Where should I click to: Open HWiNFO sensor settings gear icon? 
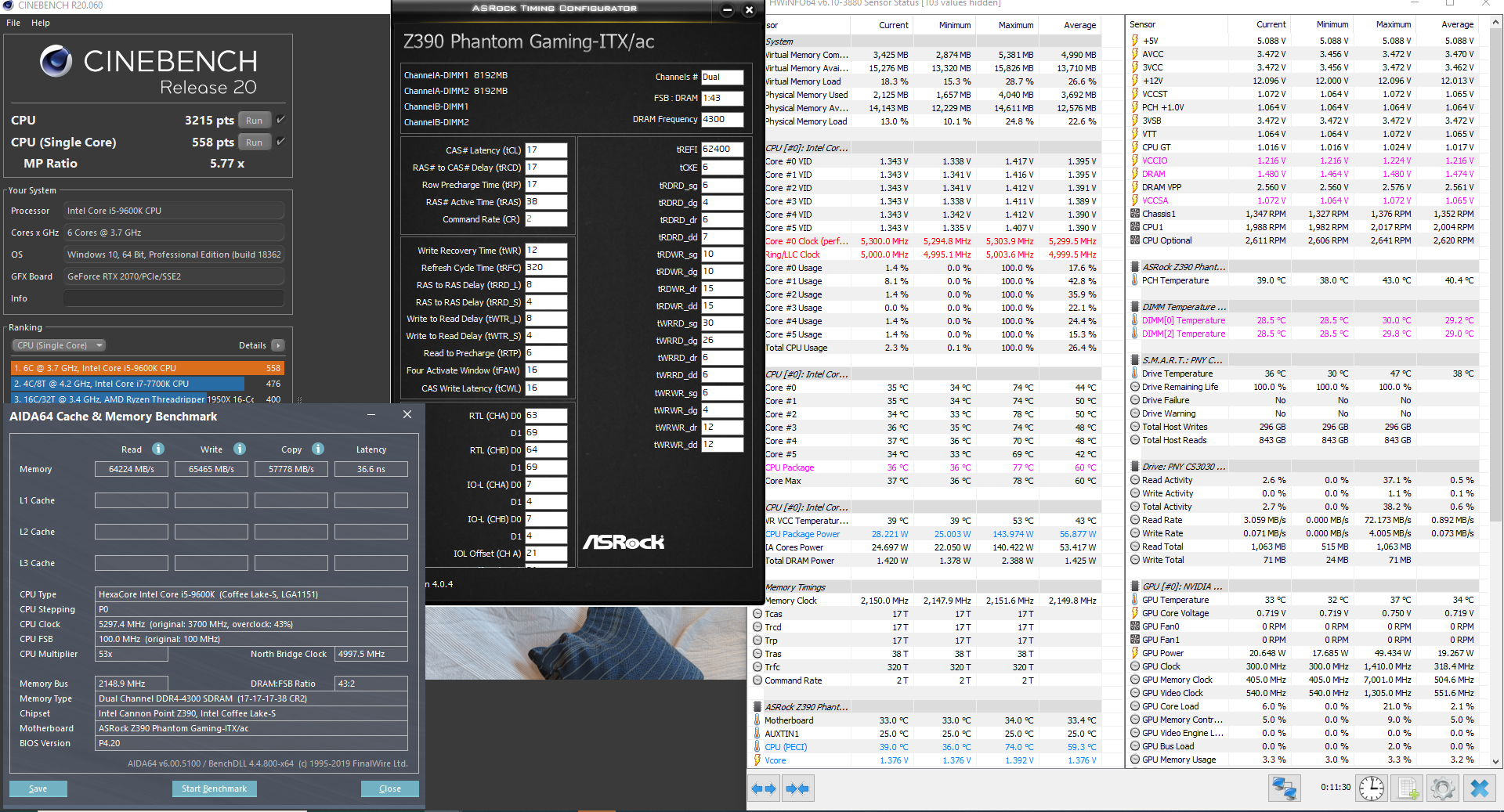pos(1443,788)
